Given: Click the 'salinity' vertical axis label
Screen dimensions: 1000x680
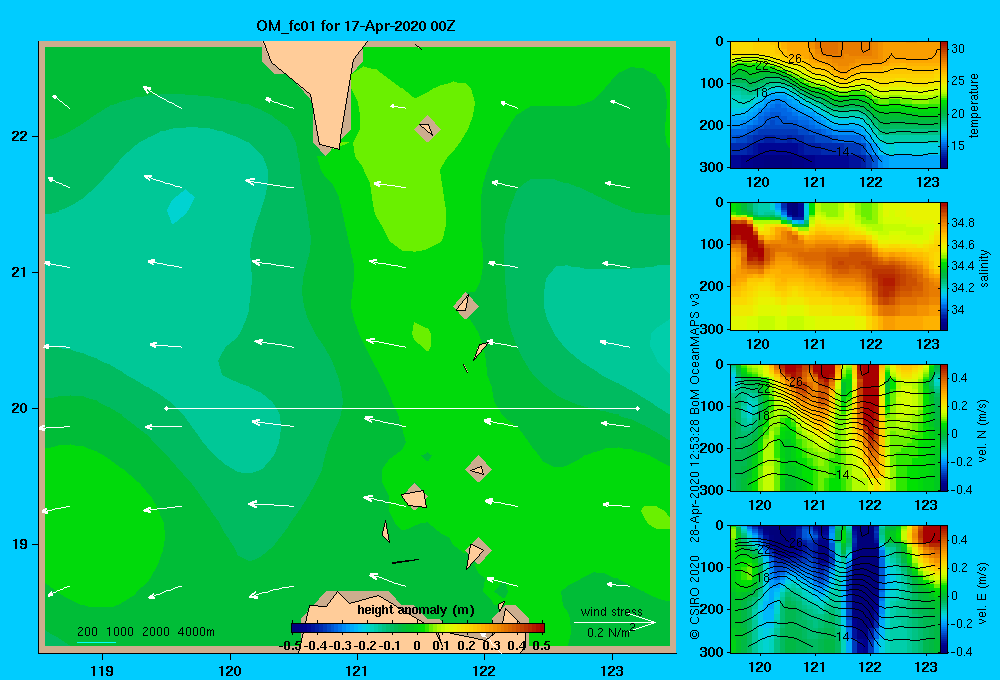Looking at the screenshot, I should pos(984,268).
